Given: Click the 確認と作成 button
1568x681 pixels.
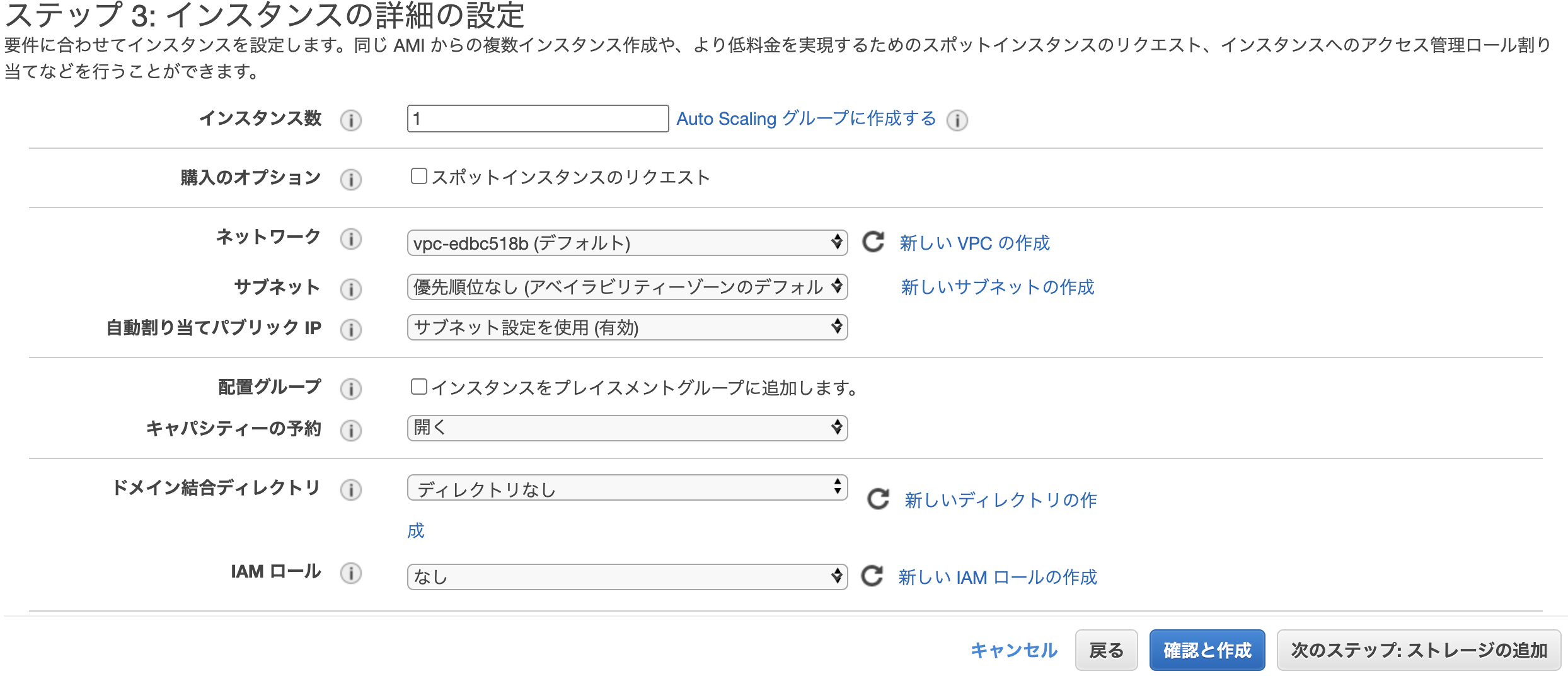Looking at the screenshot, I should click(x=1206, y=649).
